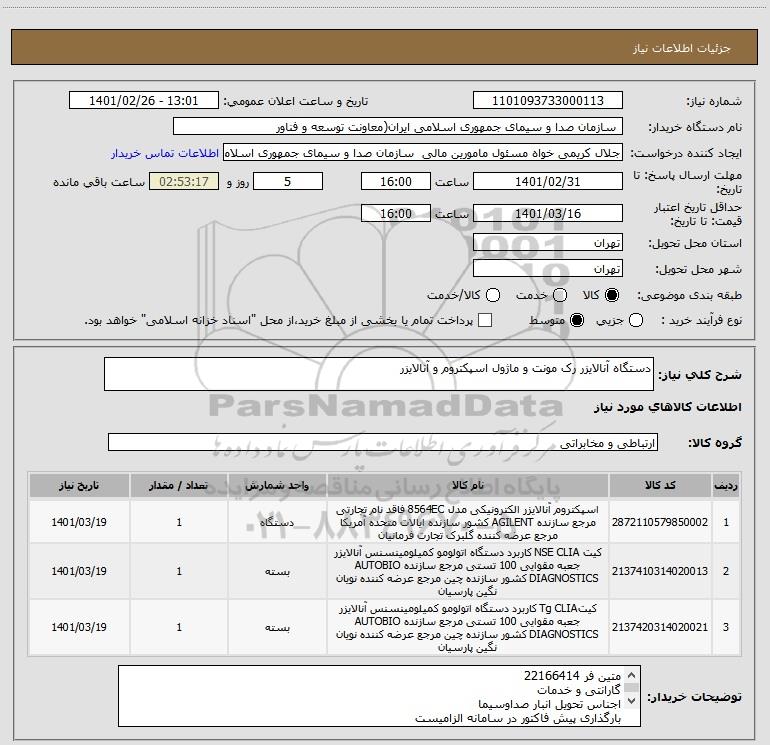Click need date 1401/03/19 in row 2

79,571
